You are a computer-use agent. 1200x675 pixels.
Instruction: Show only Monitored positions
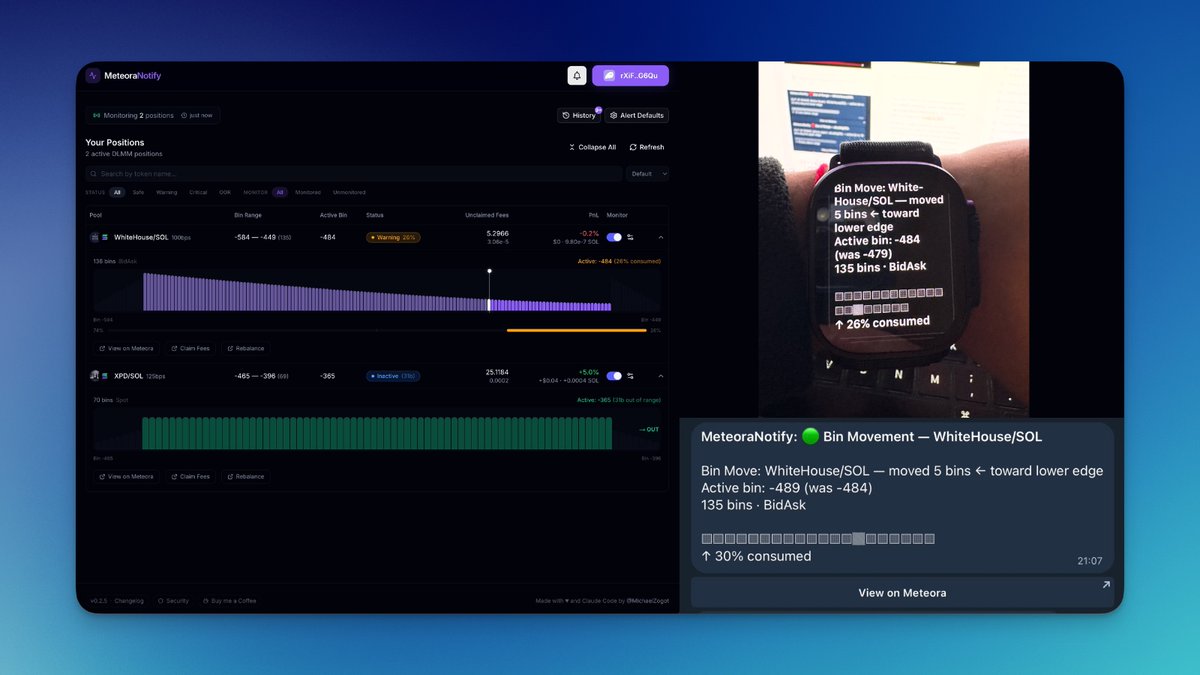click(x=308, y=192)
